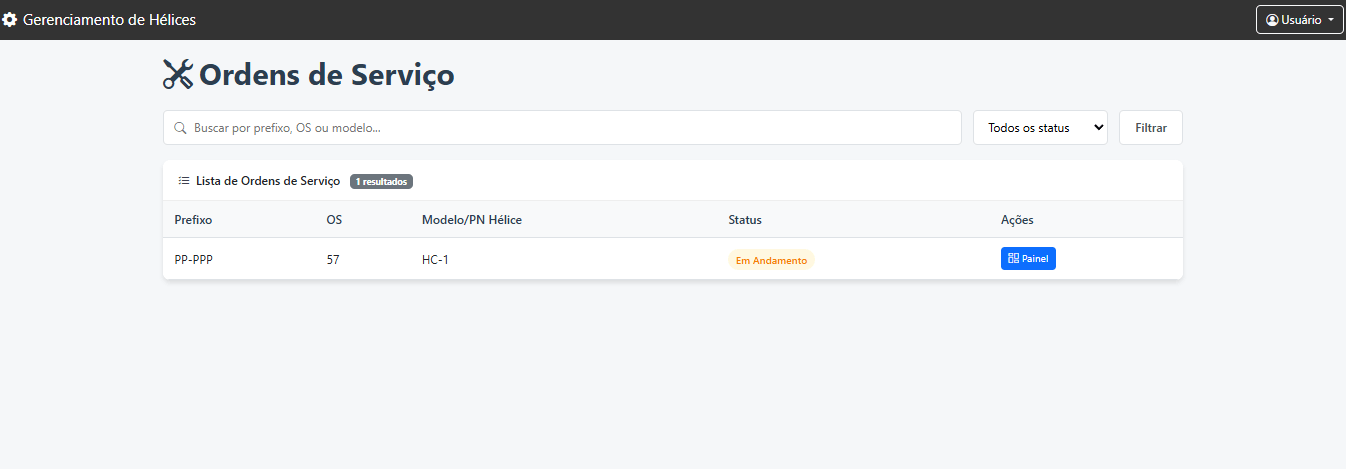
Task: Click the Filtrar button
Action: click(x=1151, y=128)
